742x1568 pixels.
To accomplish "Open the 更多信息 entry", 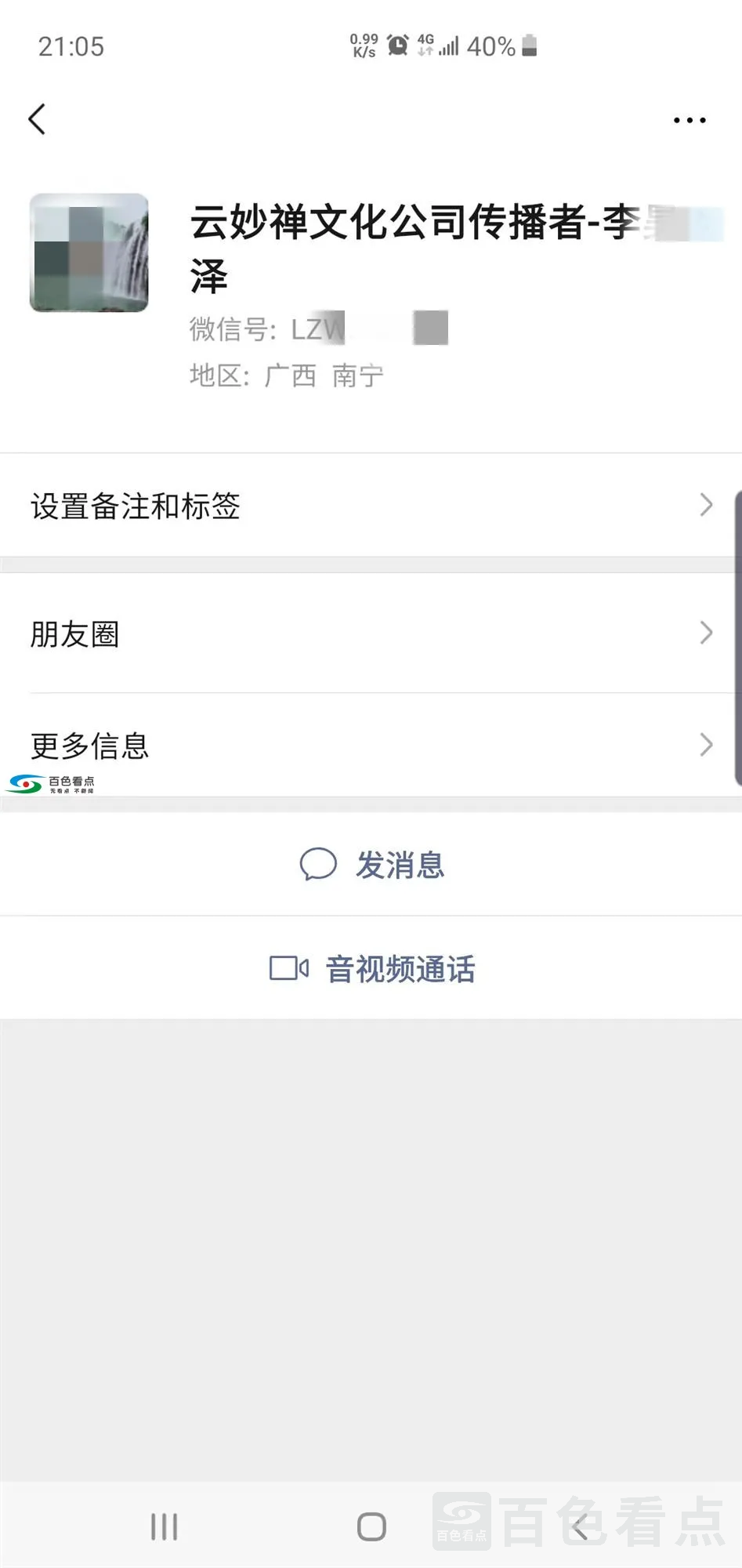I will coord(90,745).
